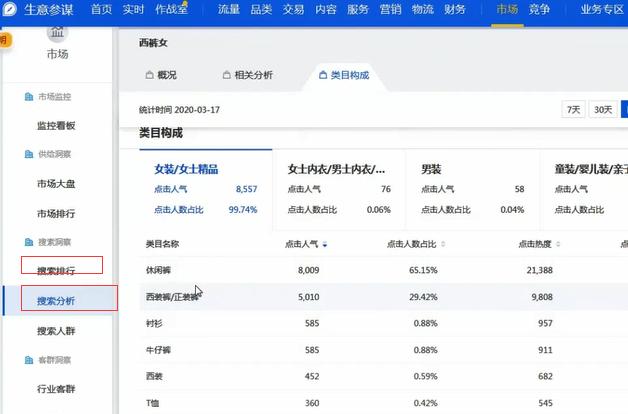Open the 物流 menu

[x=423, y=9]
